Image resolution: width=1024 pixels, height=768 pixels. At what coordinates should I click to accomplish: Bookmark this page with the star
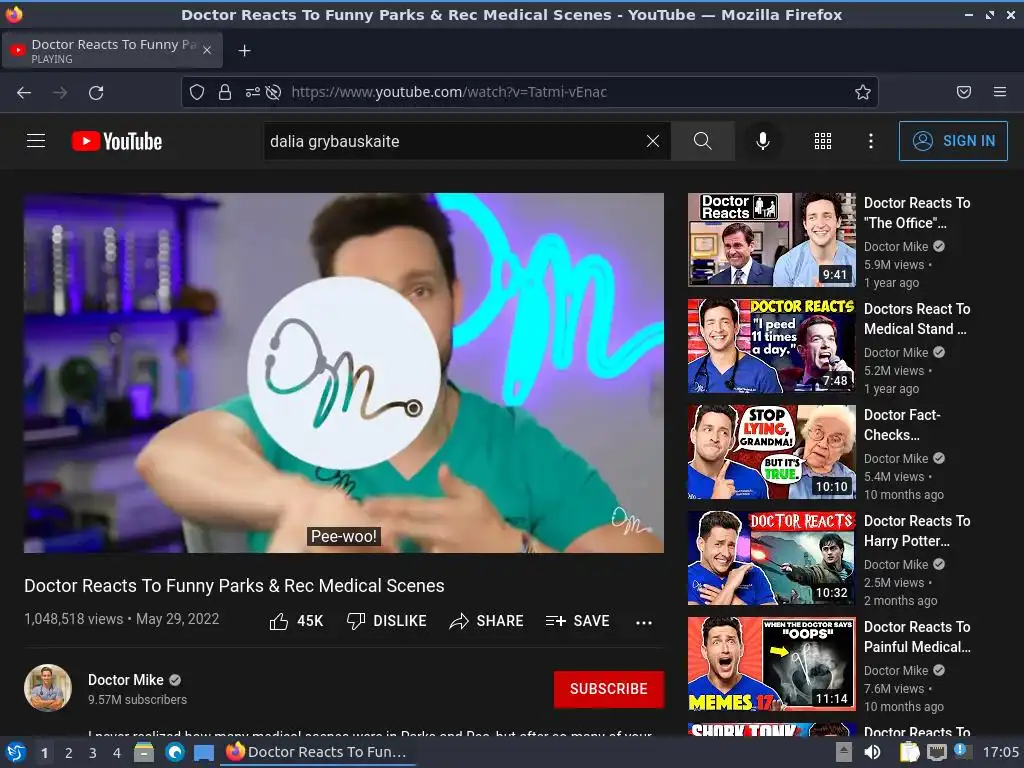click(863, 92)
